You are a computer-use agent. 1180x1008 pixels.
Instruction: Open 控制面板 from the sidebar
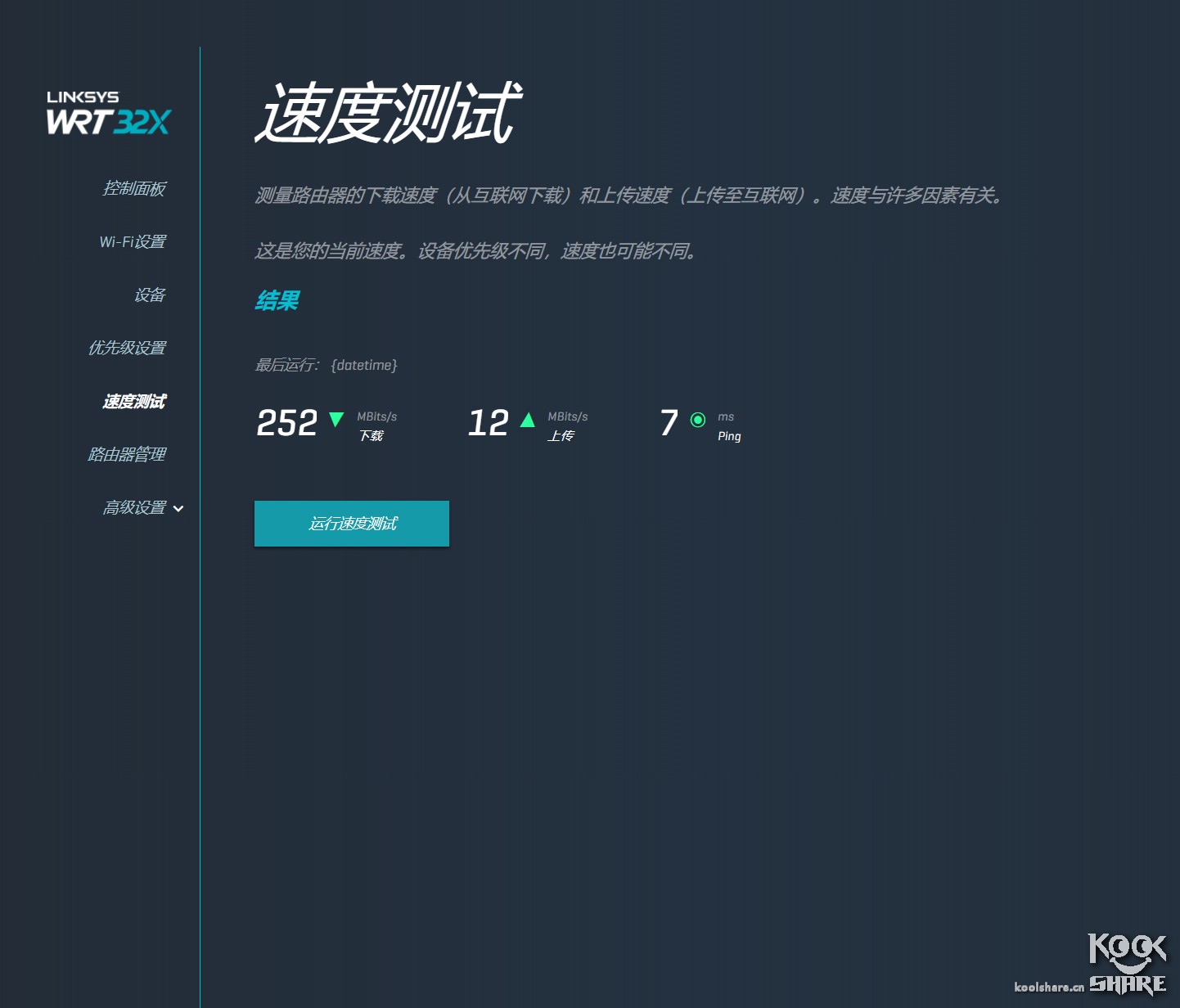pyautogui.click(x=134, y=189)
